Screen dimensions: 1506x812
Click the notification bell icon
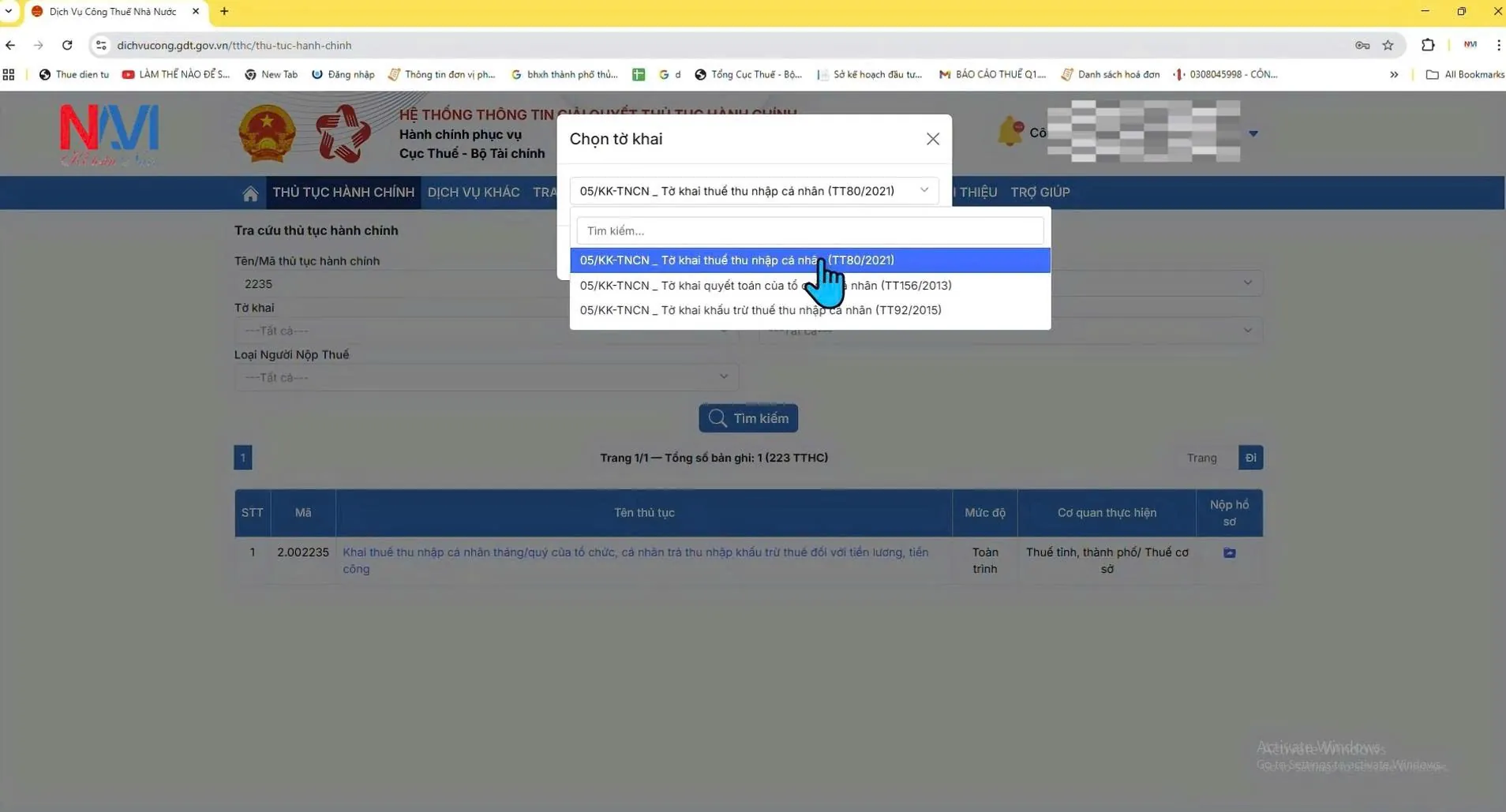point(1010,132)
